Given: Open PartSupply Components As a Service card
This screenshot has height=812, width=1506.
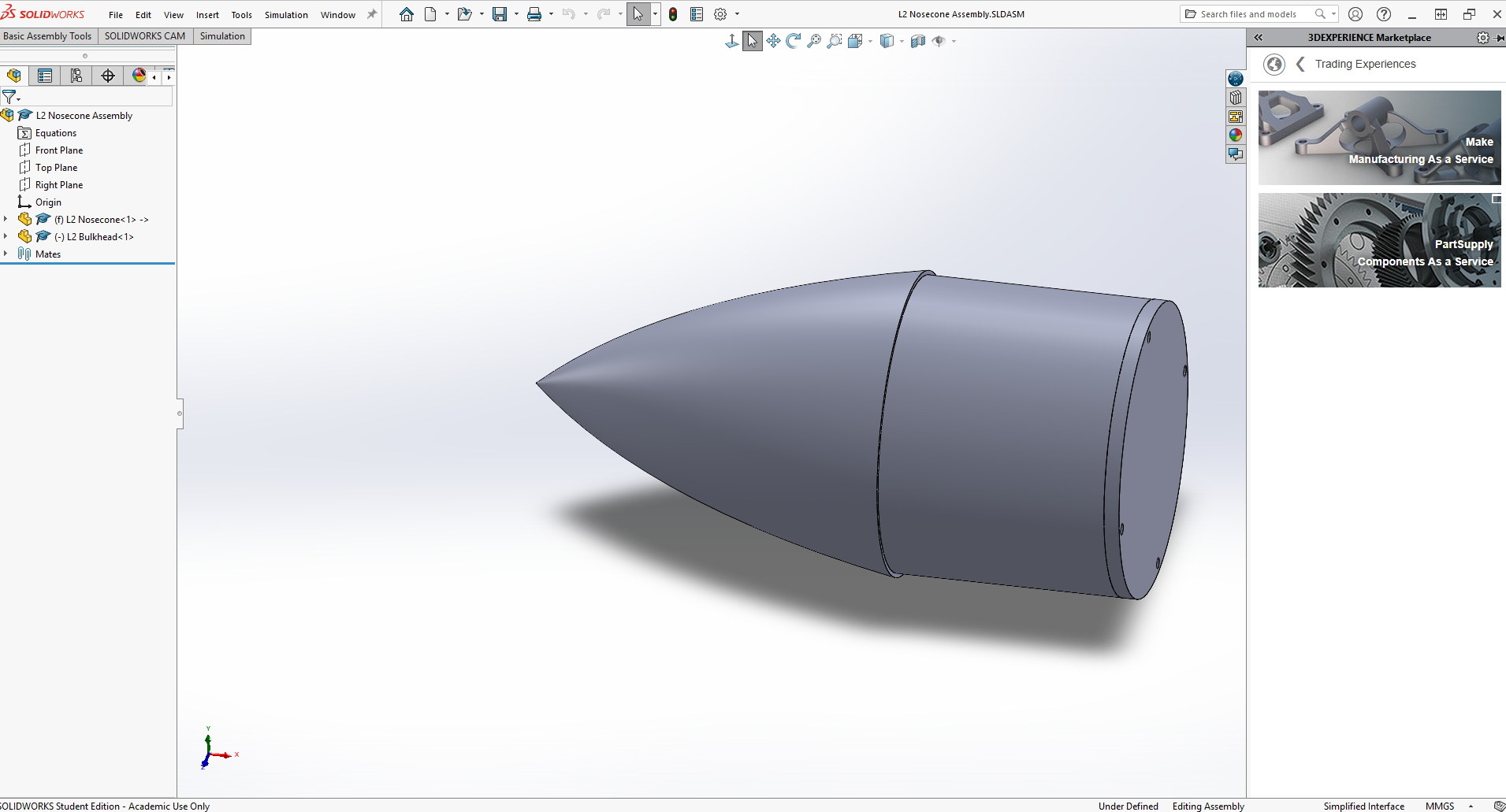Looking at the screenshot, I should (1379, 240).
